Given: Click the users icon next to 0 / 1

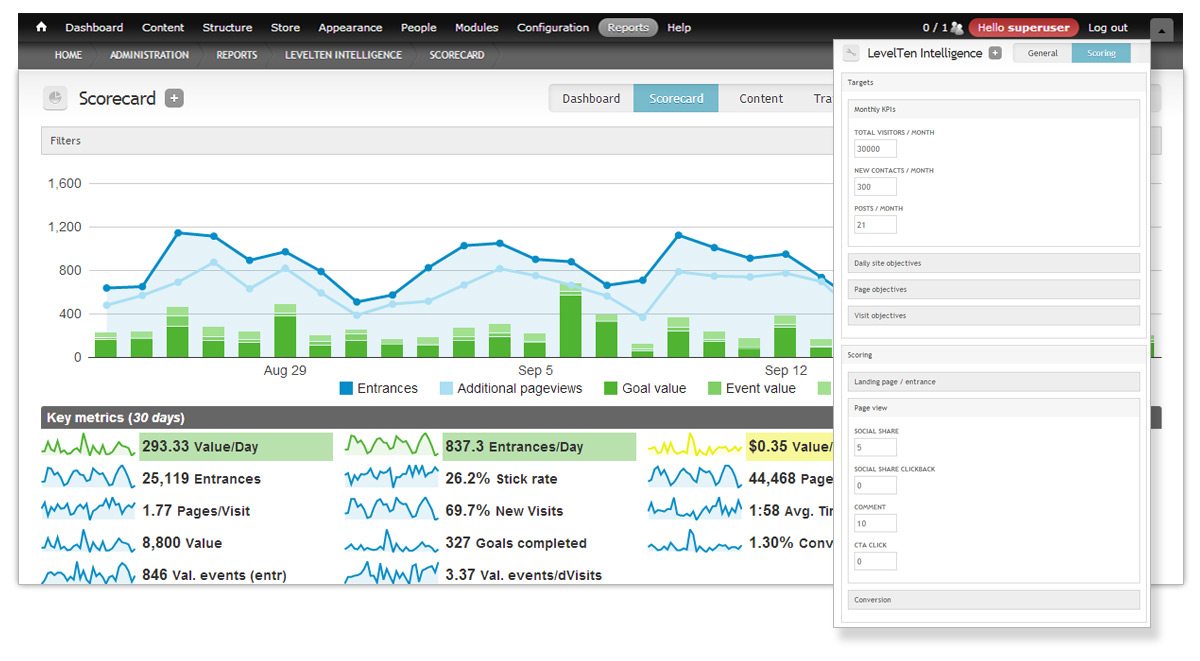Looking at the screenshot, I should (x=957, y=28).
